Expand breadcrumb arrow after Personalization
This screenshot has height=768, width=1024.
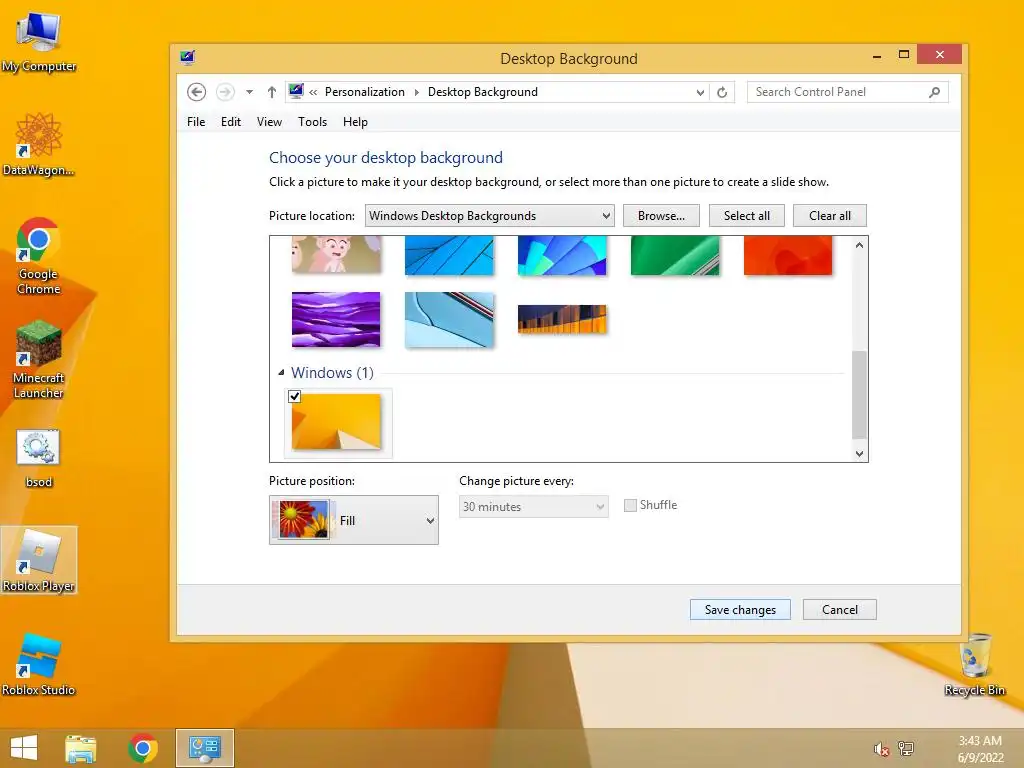pos(417,92)
